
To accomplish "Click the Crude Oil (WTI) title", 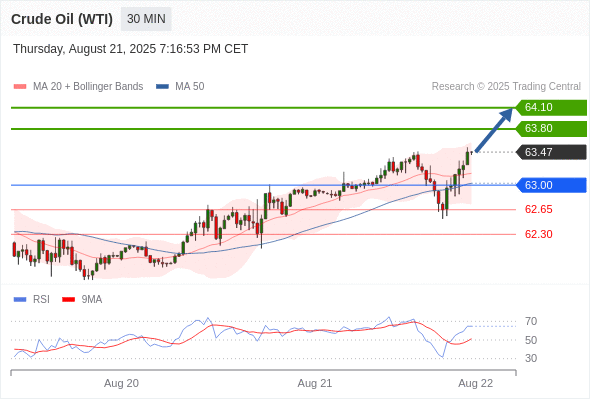I will click(x=62, y=19).
